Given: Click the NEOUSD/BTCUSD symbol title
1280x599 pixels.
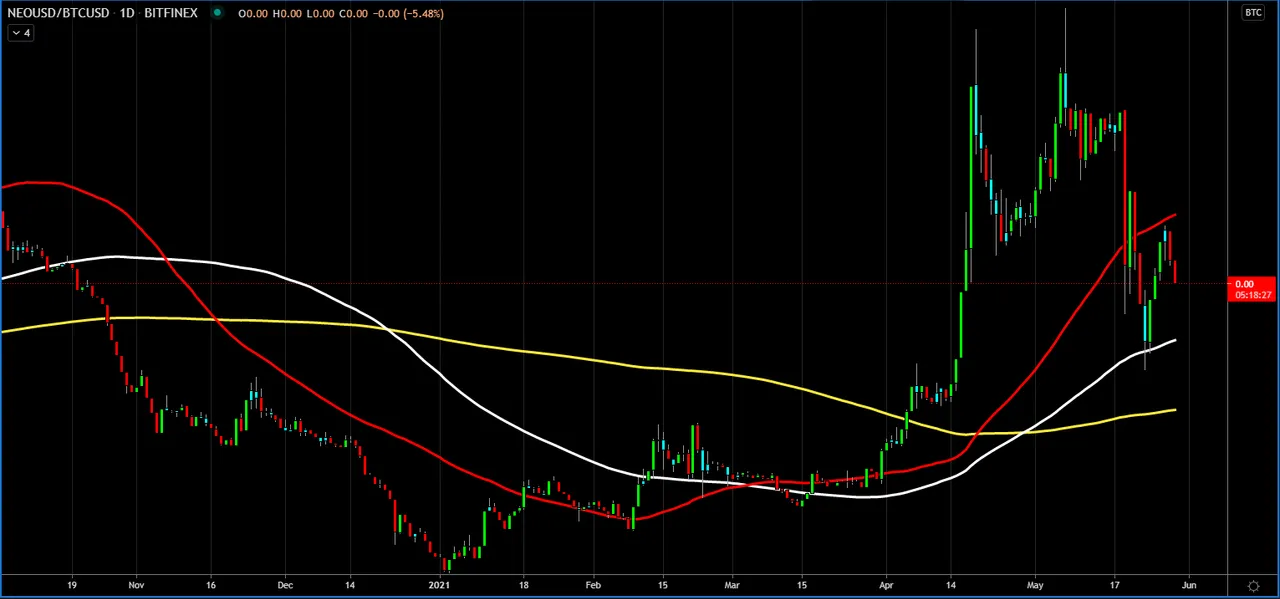Looking at the screenshot, I should [58, 13].
